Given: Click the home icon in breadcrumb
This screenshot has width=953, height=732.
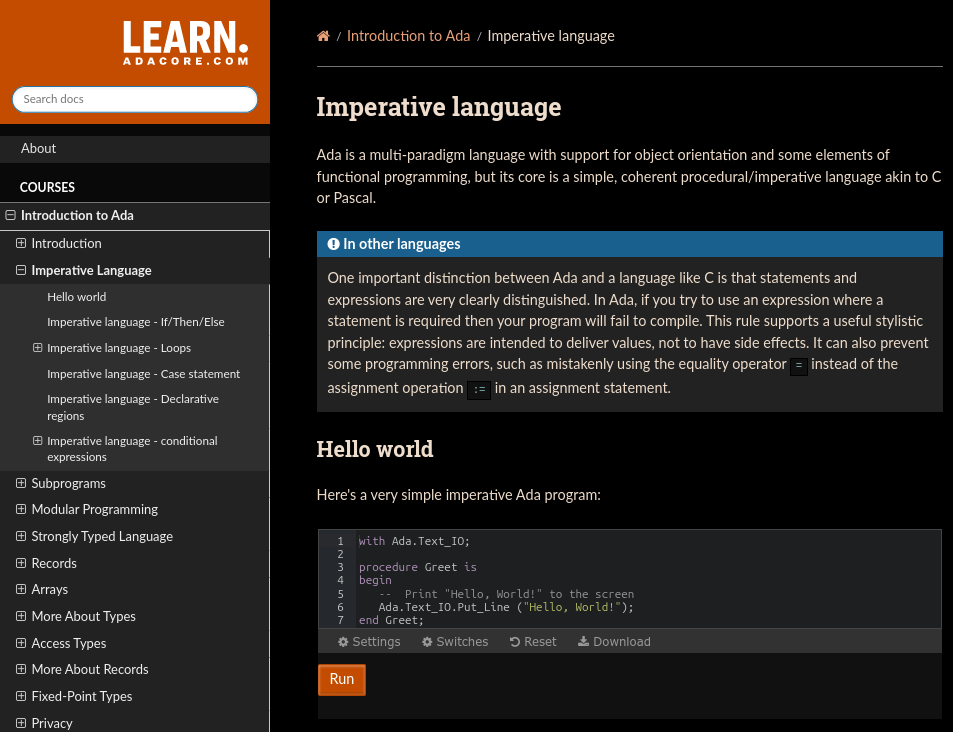Looking at the screenshot, I should pyautogui.click(x=323, y=36).
